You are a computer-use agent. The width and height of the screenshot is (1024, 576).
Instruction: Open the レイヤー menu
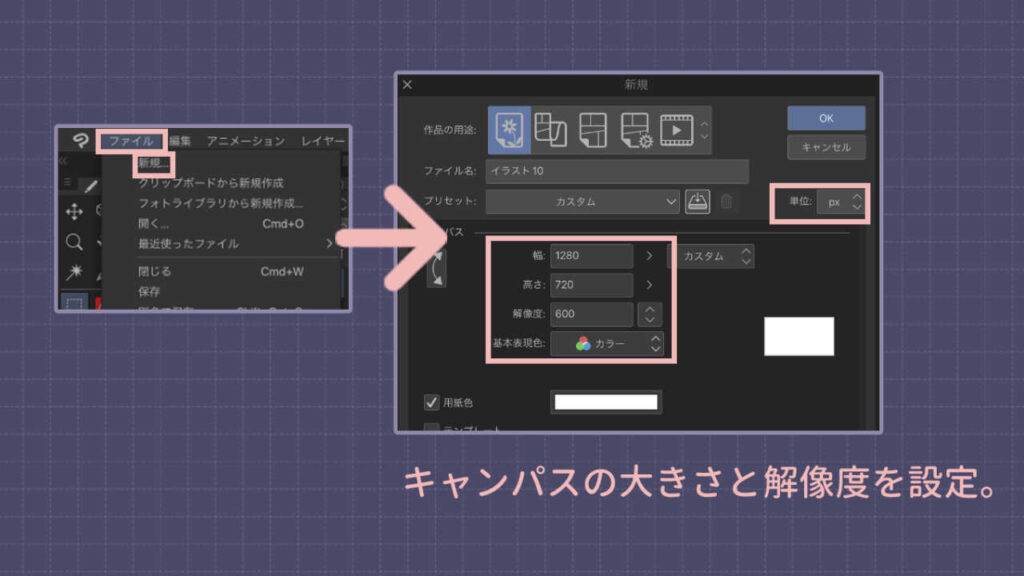pyautogui.click(x=323, y=140)
